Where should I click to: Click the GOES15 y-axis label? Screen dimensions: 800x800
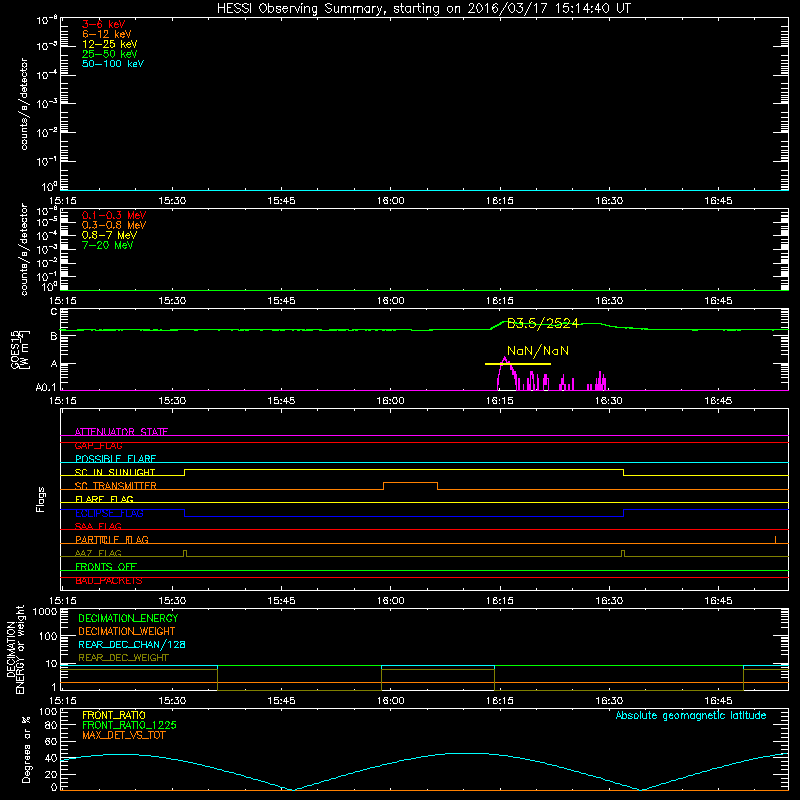click(x=21, y=349)
